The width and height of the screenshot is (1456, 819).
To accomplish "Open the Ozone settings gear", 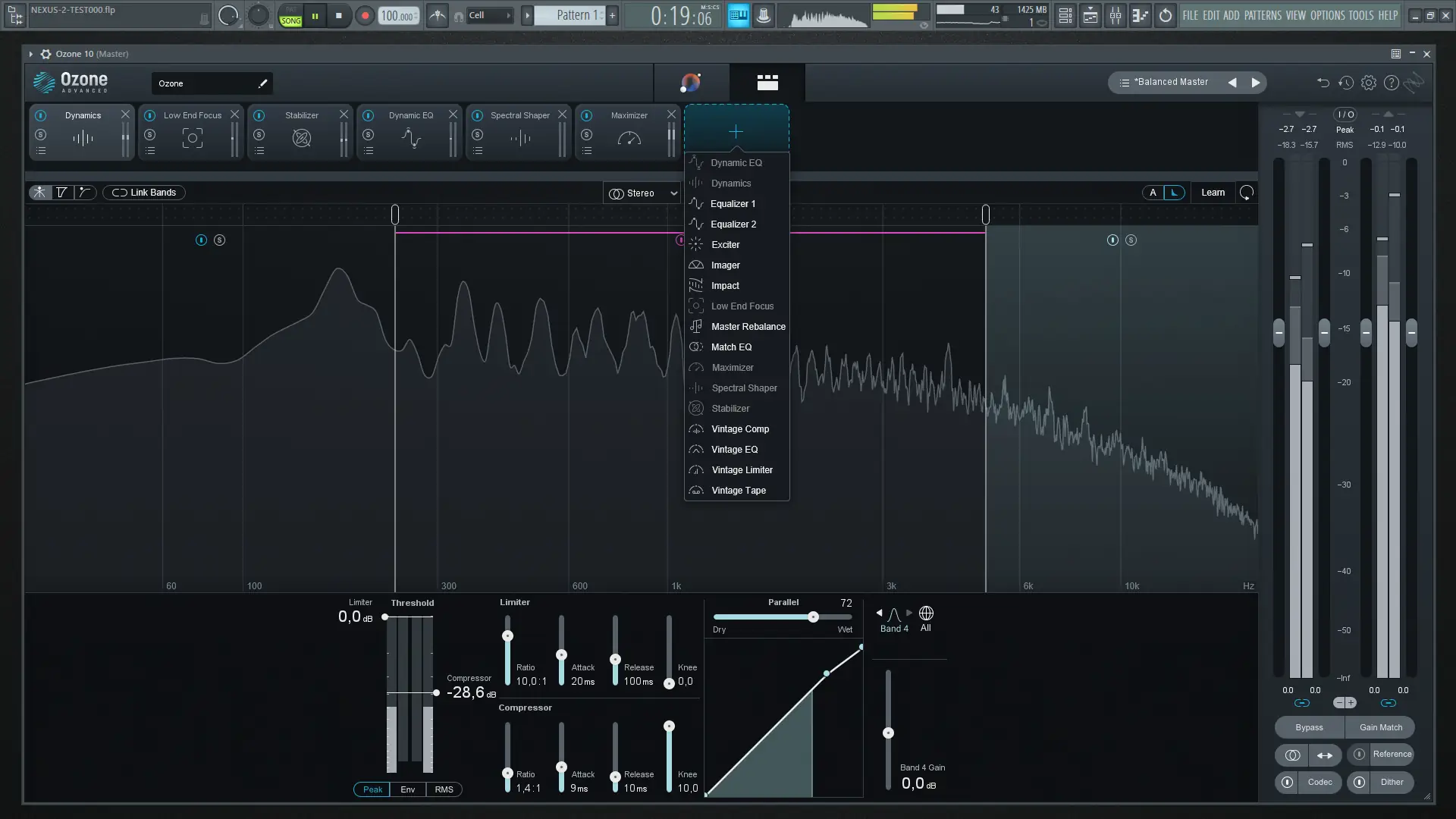I will (1369, 83).
